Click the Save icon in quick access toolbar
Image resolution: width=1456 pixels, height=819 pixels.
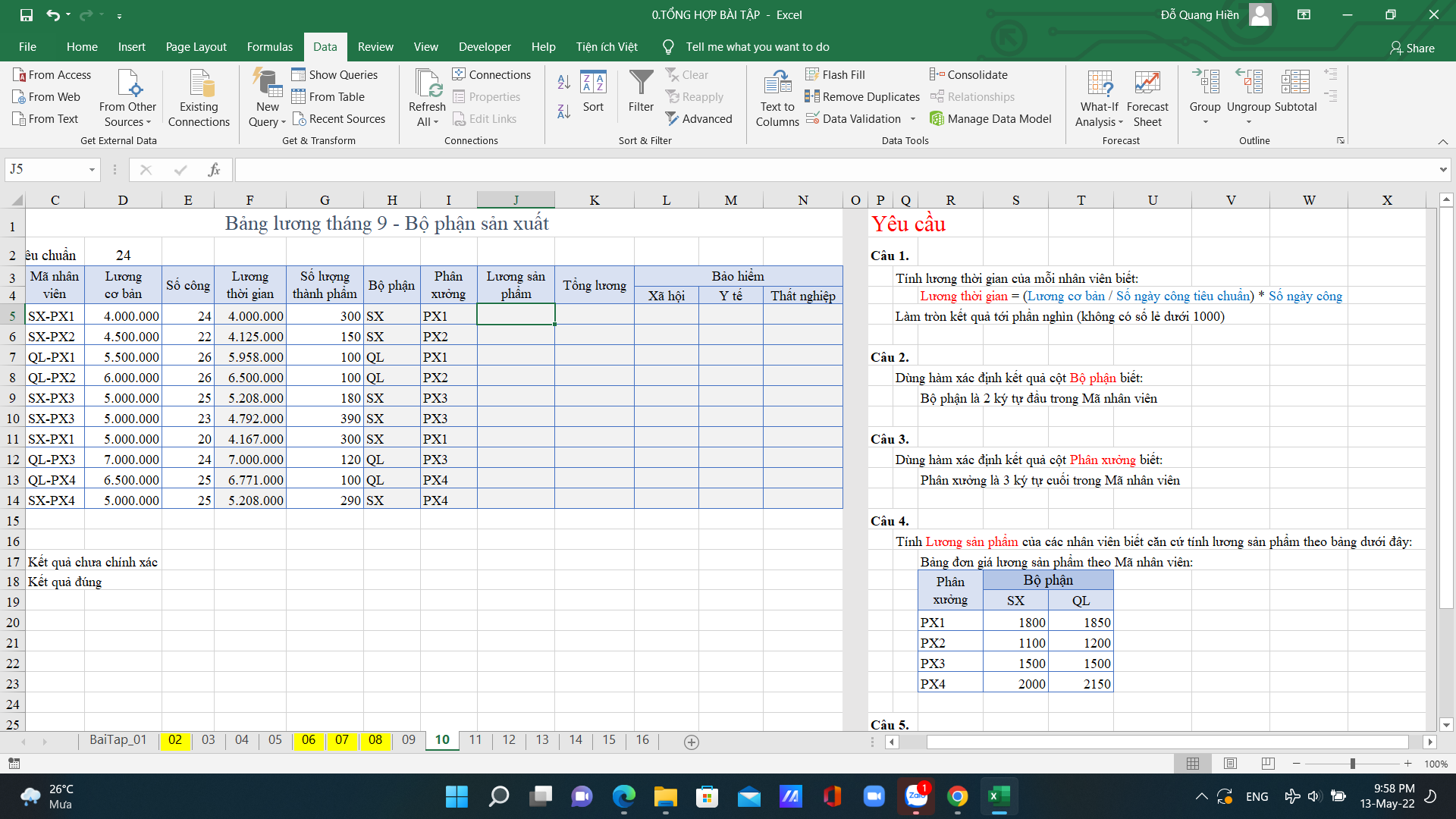tap(27, 14)
